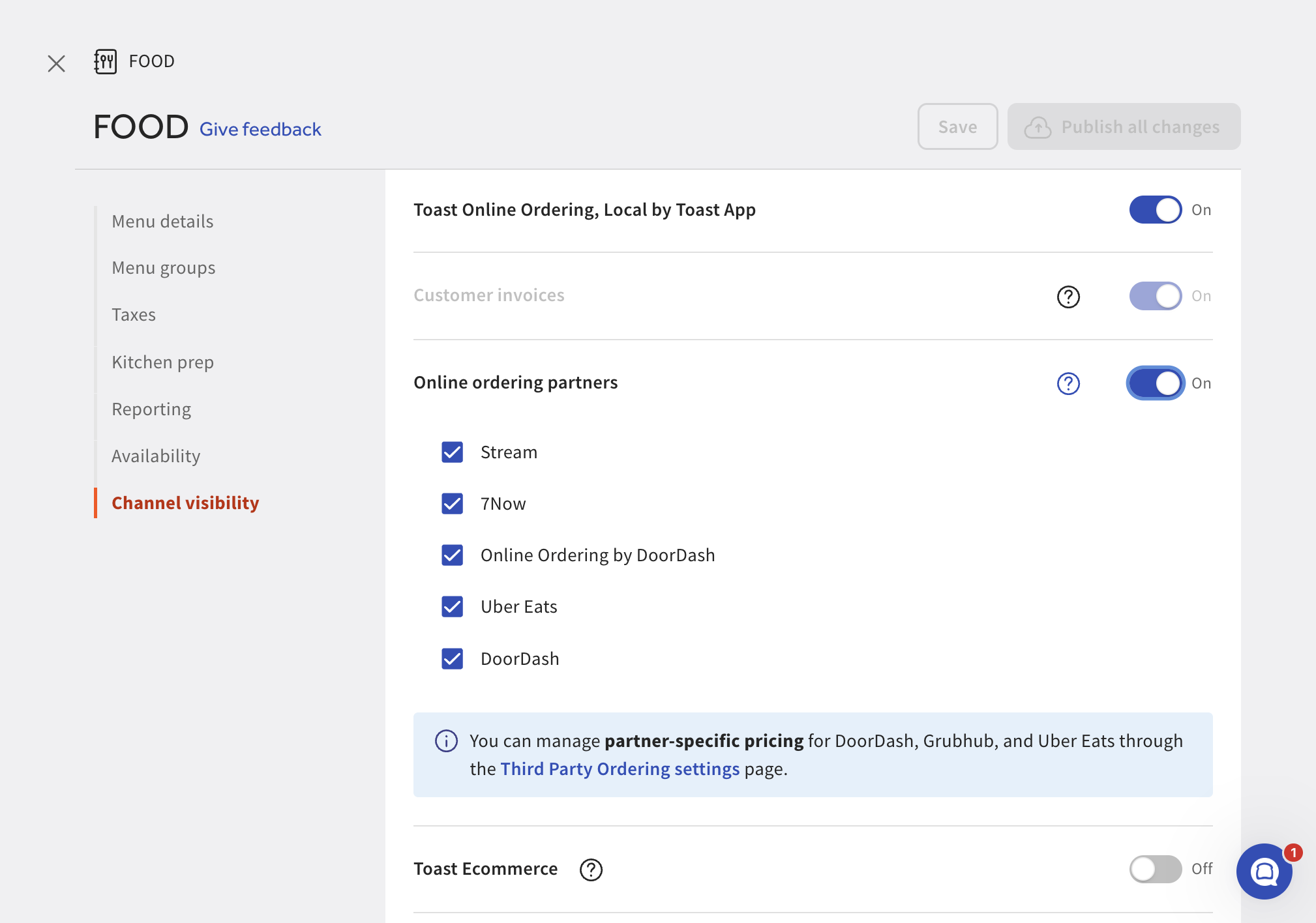Click the Stream label
Viewport: 1316px width, 923px height.
tap(509, 452)
